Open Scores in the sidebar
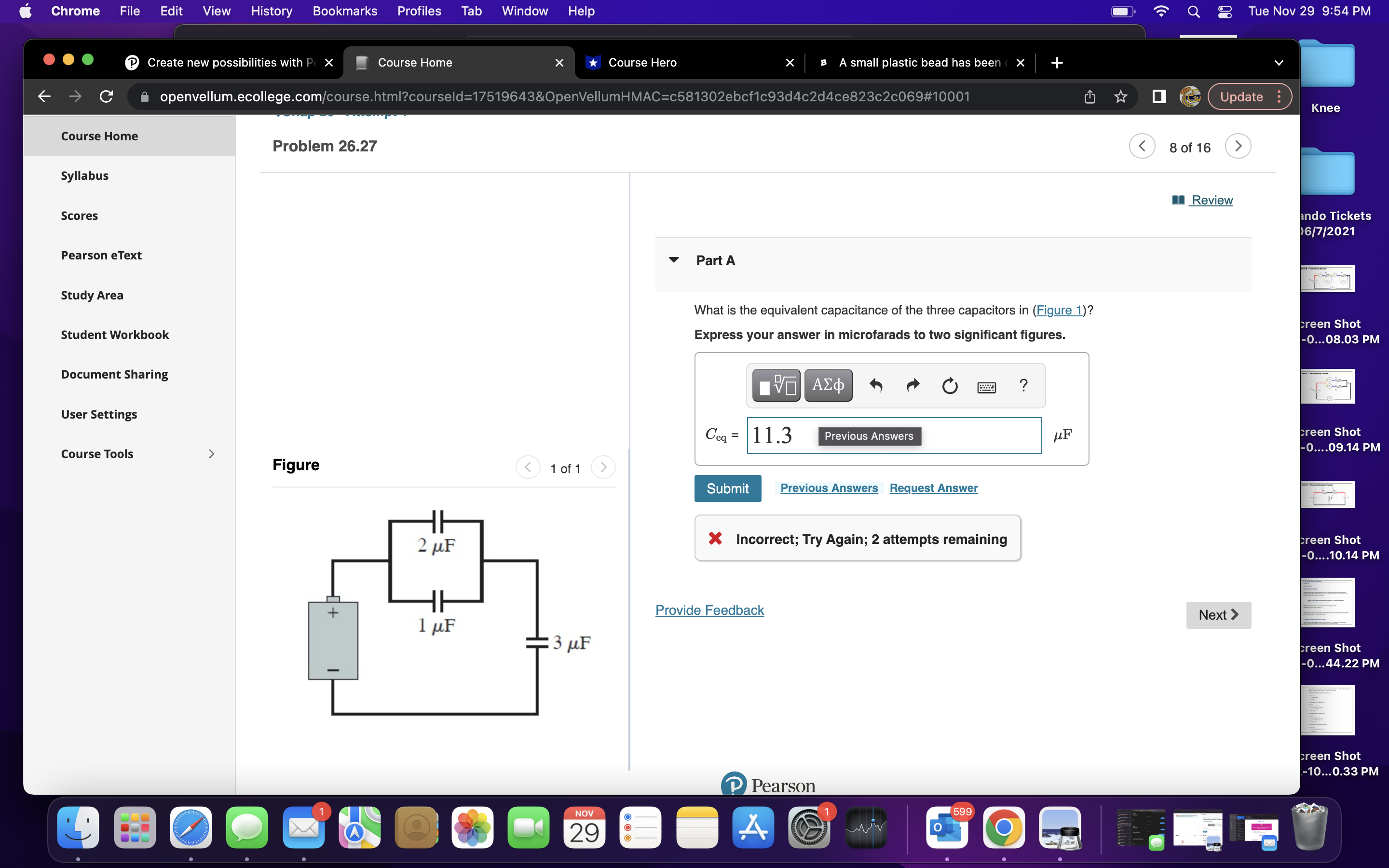This screenshot has width=1389, height=868. (79, 215)
